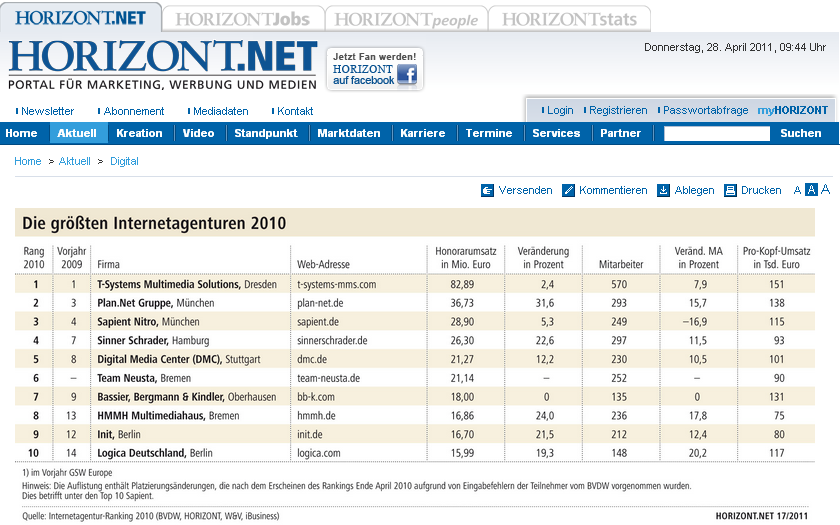This screenshot has width=840, height=525.
Task: Click Sinner Schrader company name
Action: click(132, 341)
